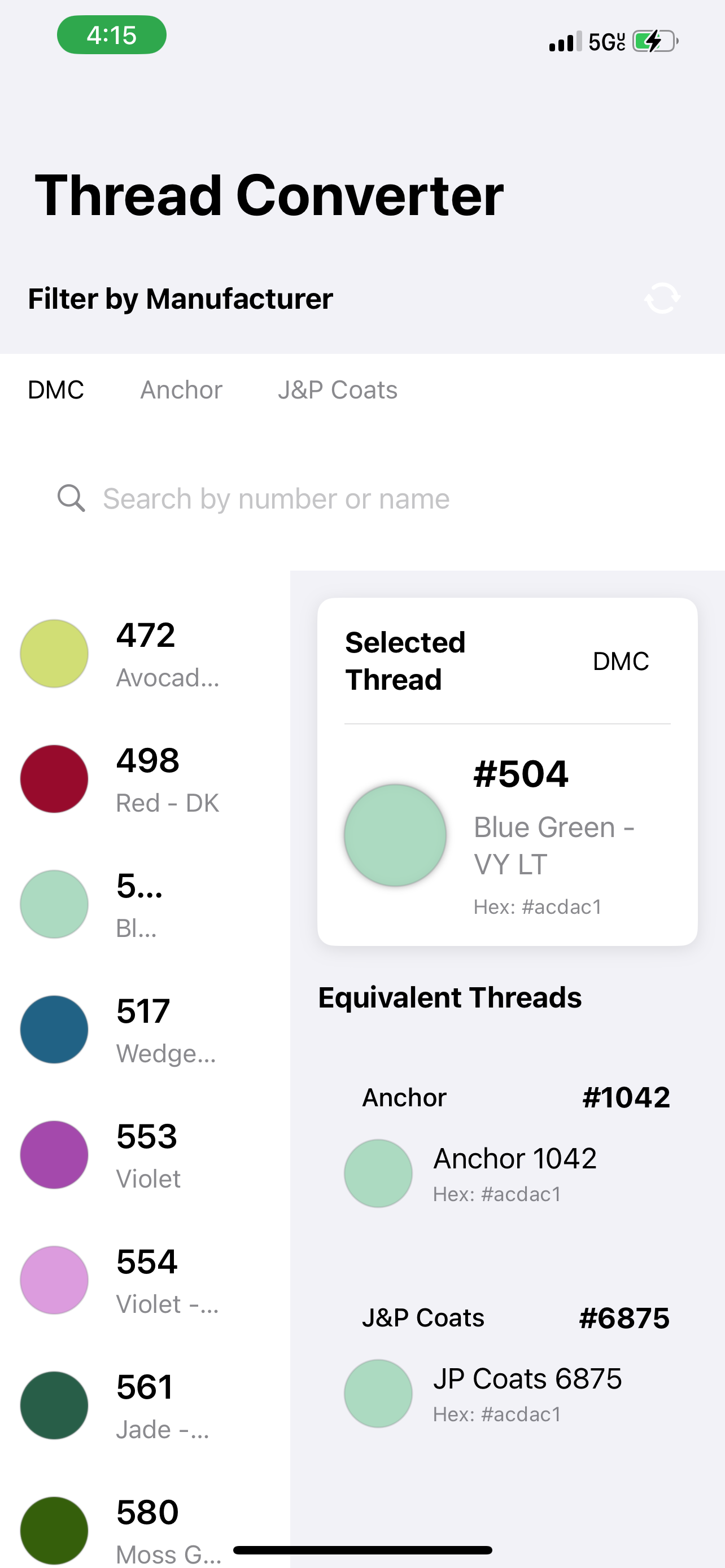
Task: Select the 580 Moss Green swatch
Action: coord(54,1530)
